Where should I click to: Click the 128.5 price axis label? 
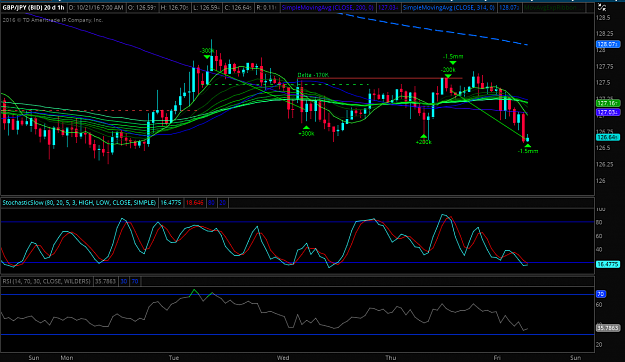[603, 18]
